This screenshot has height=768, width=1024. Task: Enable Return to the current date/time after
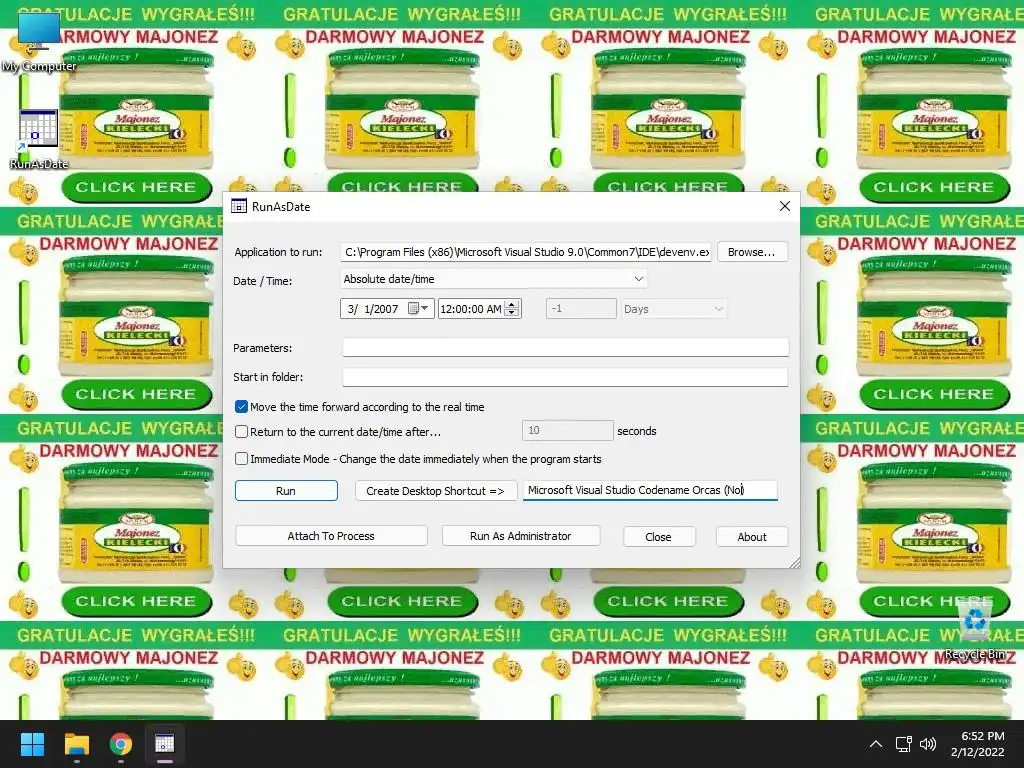242,432
